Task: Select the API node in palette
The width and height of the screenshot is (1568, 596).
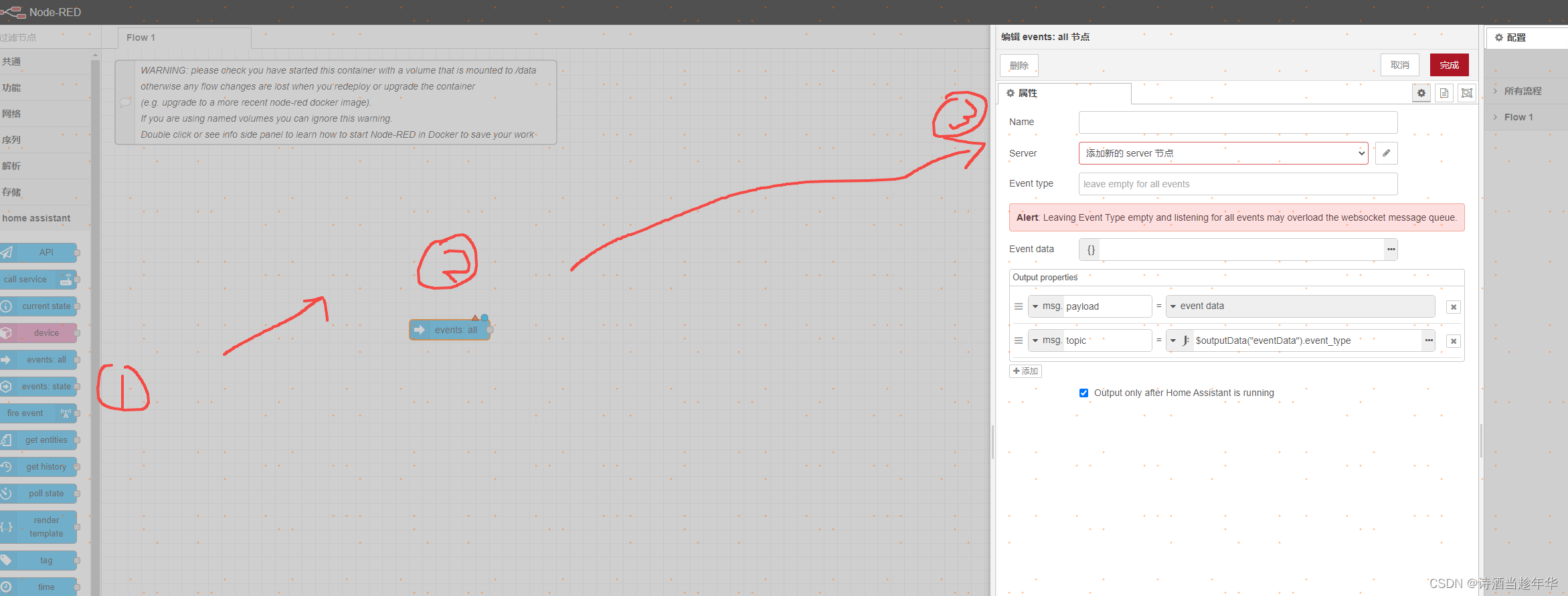Action: (38, 252)
